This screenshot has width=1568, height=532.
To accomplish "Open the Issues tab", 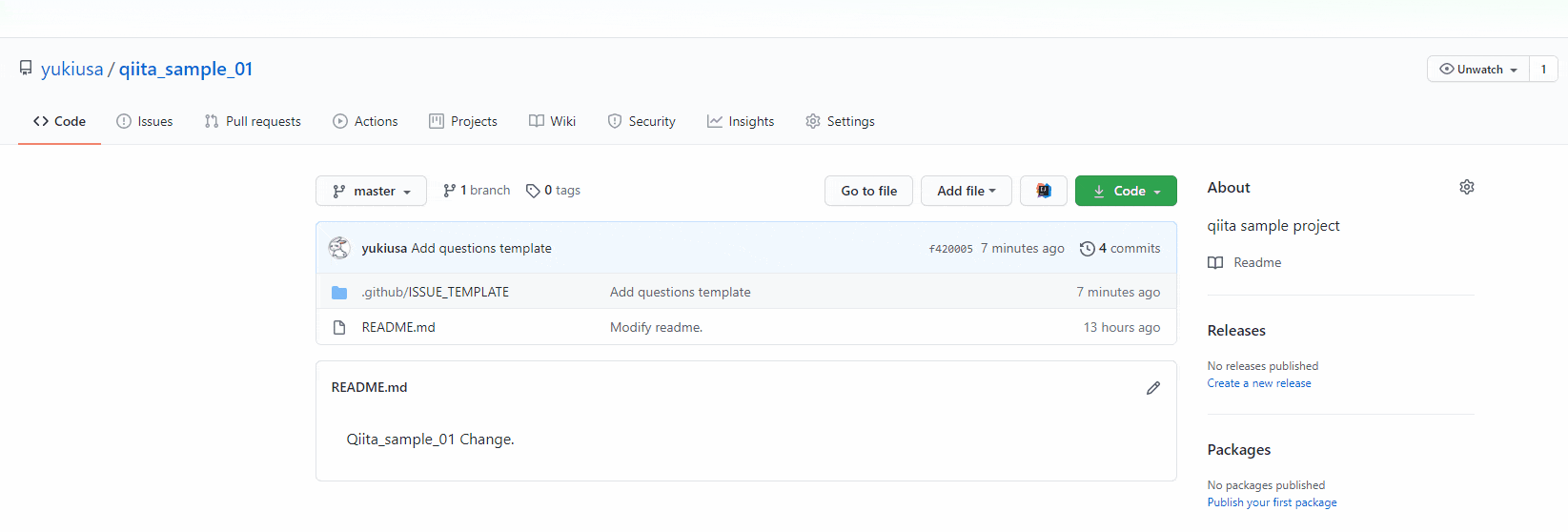I will click(x=145, y=121).
